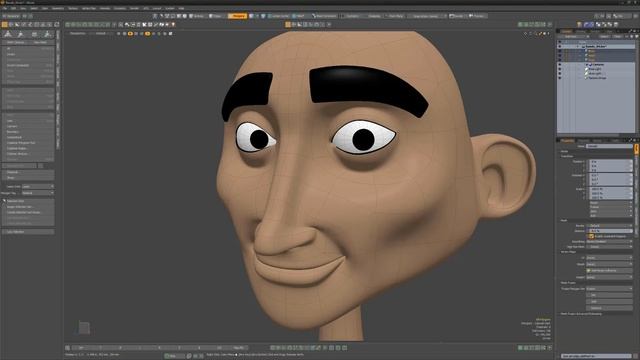The height and width of the screenshot is (360, 640).
Task: Select the Texture Group item in Items list
Action: (x=597, y=78)
